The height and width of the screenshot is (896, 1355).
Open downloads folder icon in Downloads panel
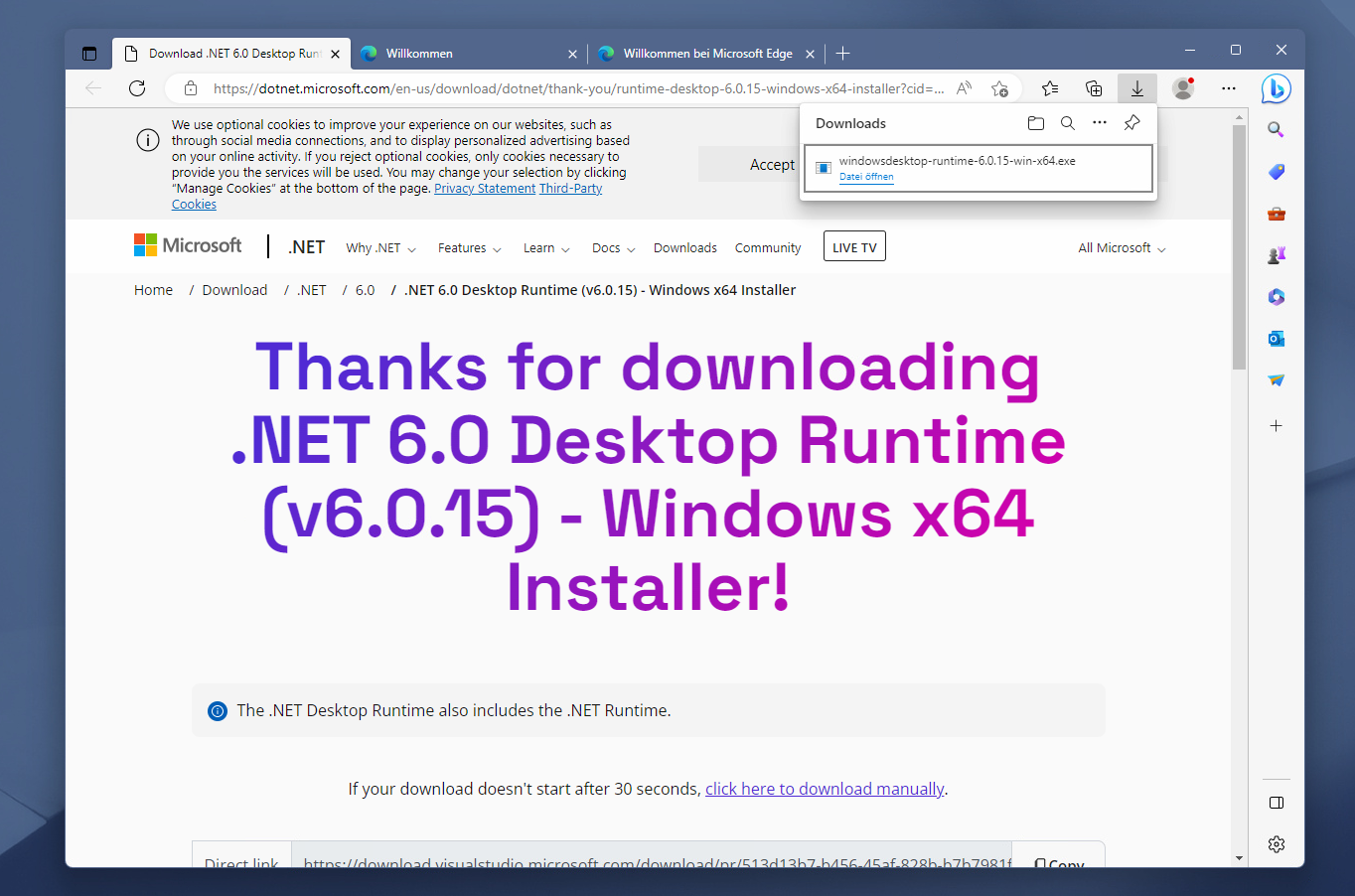click(1036, 123)
